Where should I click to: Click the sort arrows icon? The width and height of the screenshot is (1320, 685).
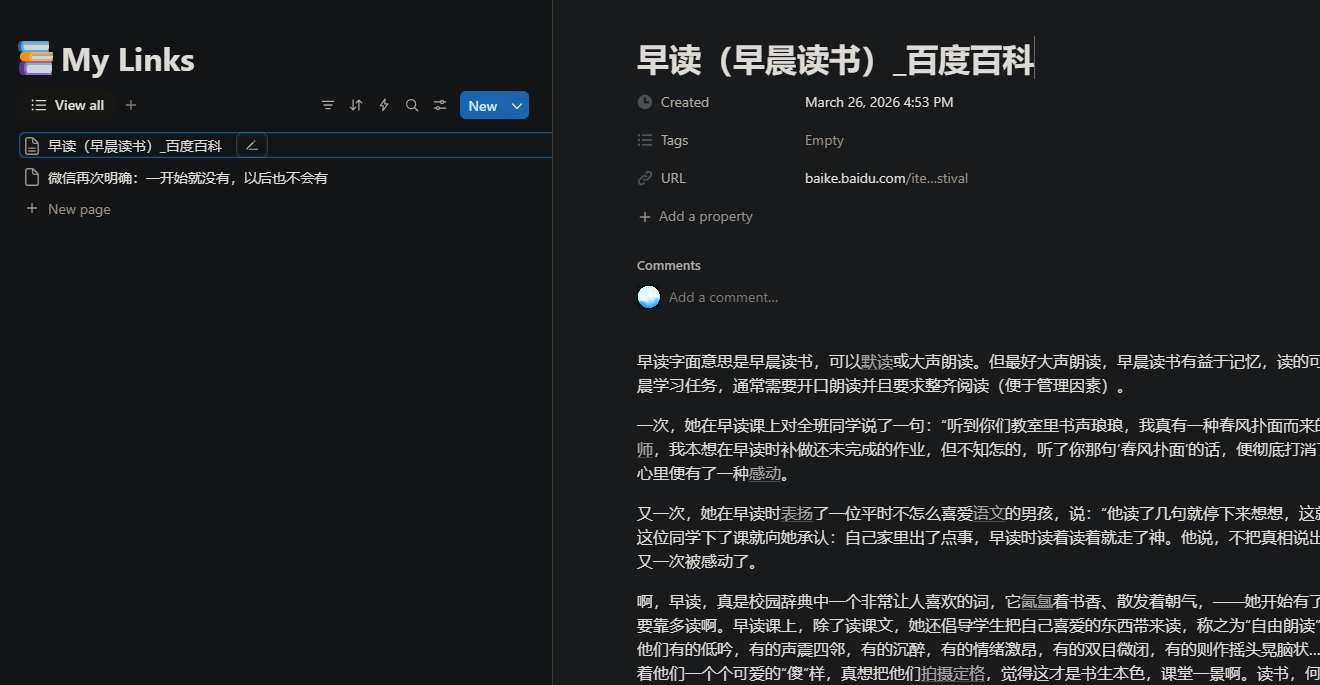[x=356, y=106]
